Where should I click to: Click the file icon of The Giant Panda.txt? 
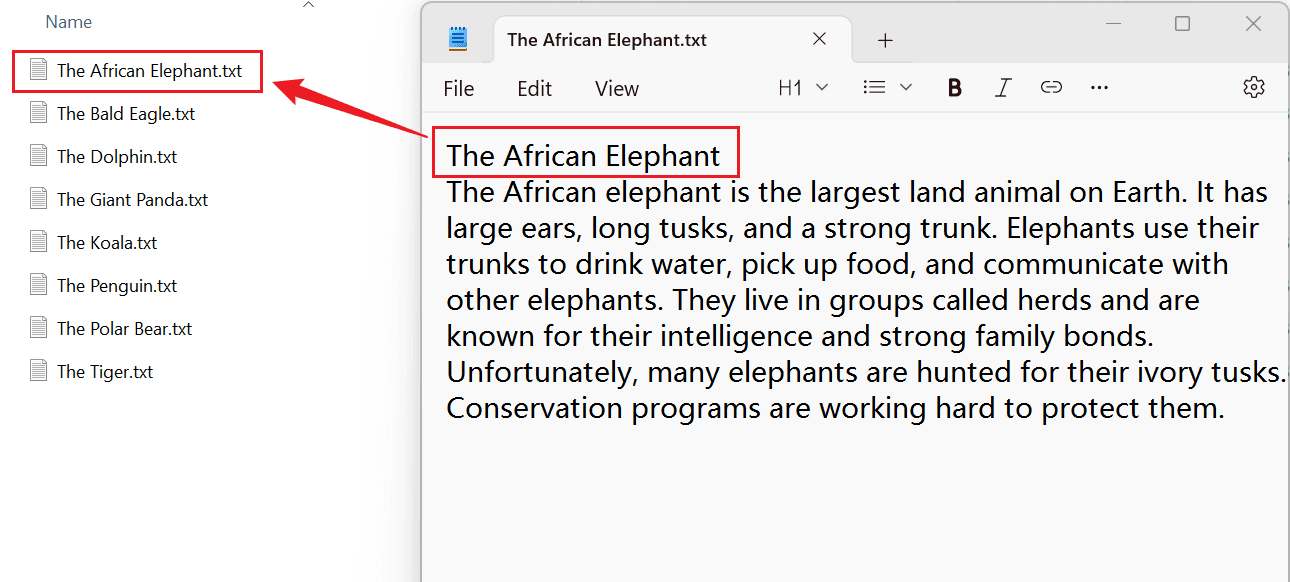pos(39,198)
